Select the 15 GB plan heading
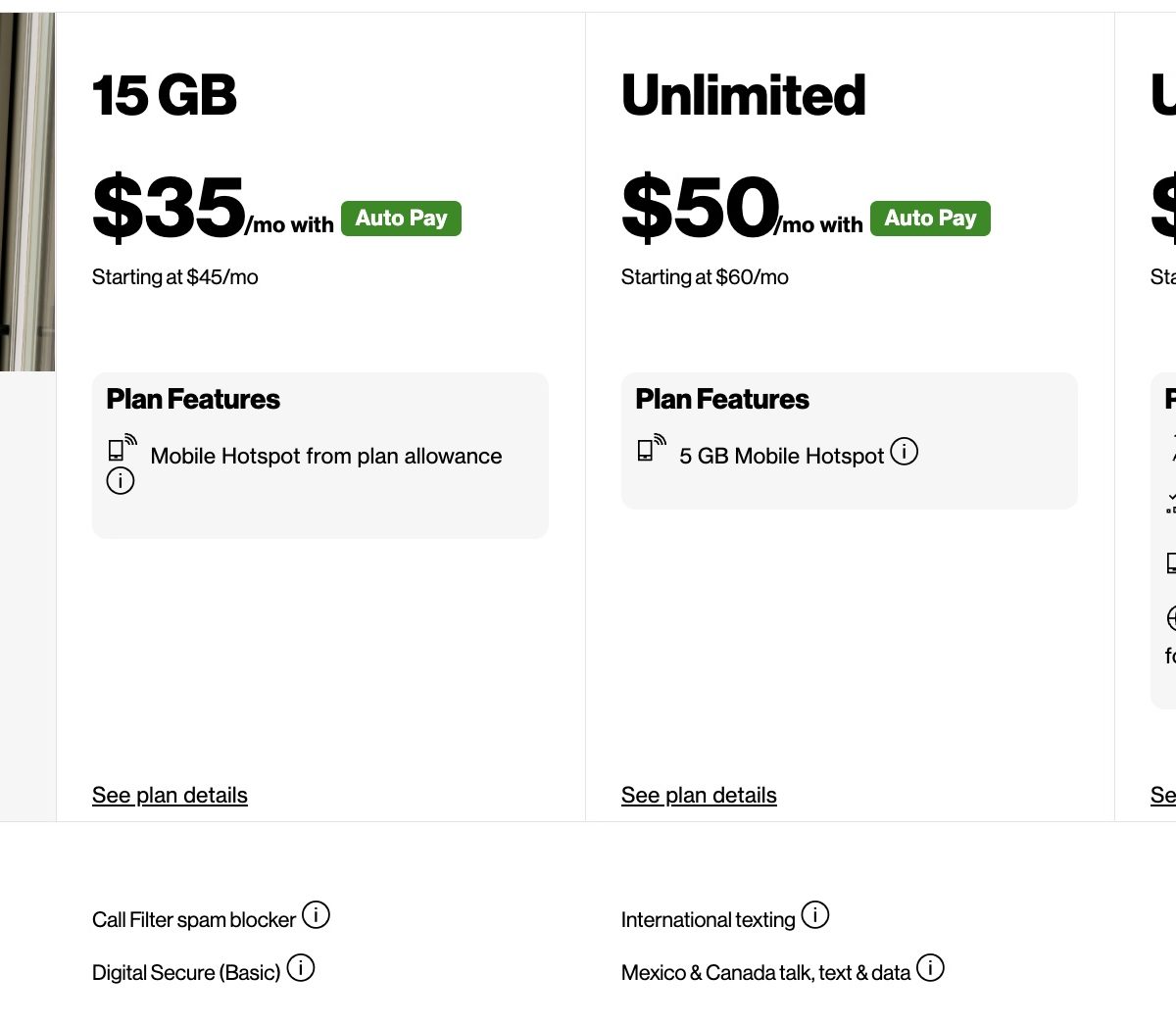Screen dimensions: 1176x1025 (x=165, y=96)
